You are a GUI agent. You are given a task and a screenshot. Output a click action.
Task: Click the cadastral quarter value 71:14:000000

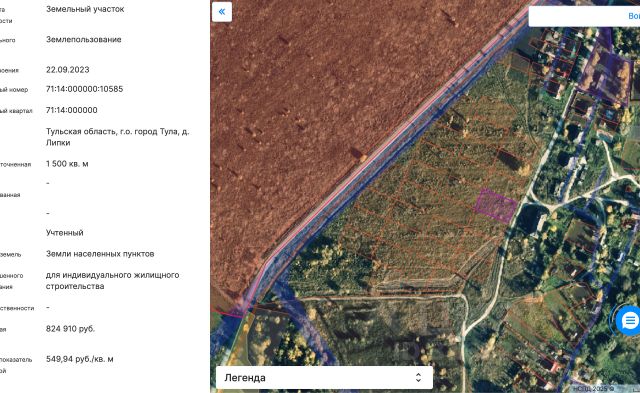point(72,110)
